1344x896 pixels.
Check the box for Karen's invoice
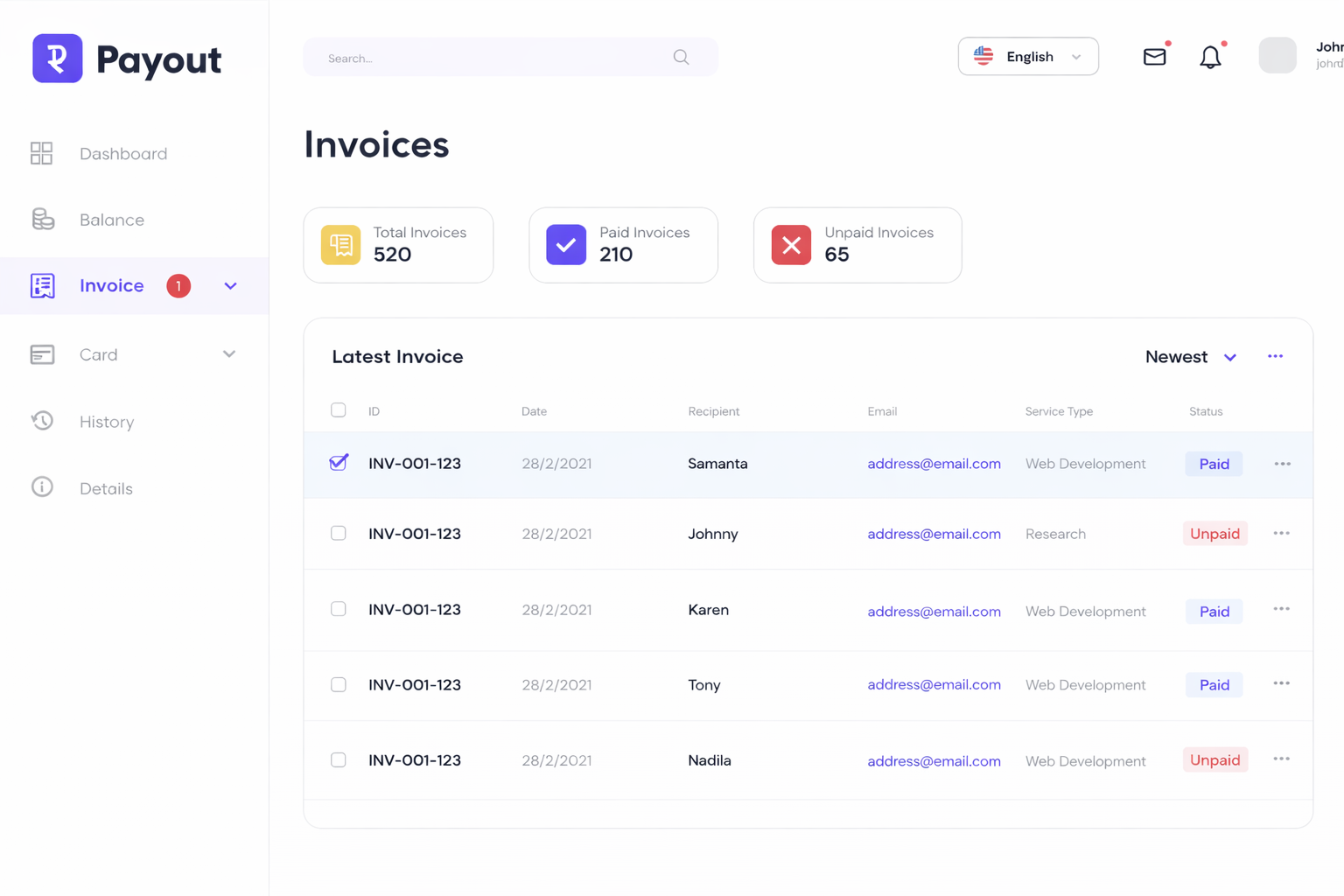339,609
